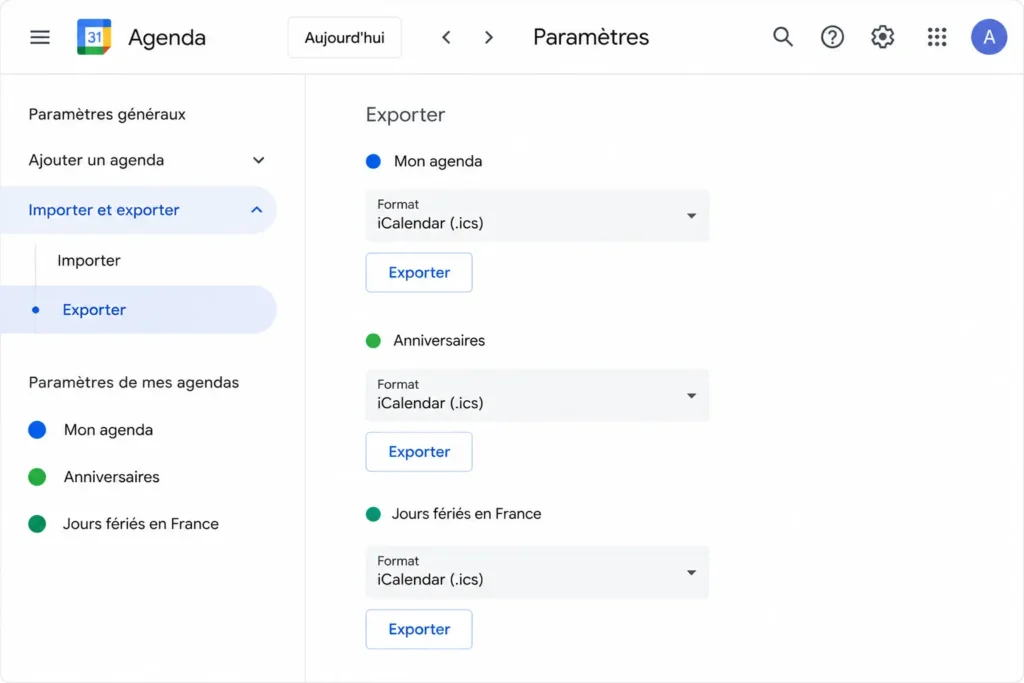The width and height of the screenshot is (1024, 683).
Task: Go to next period arrow
Action: point(488,37)
